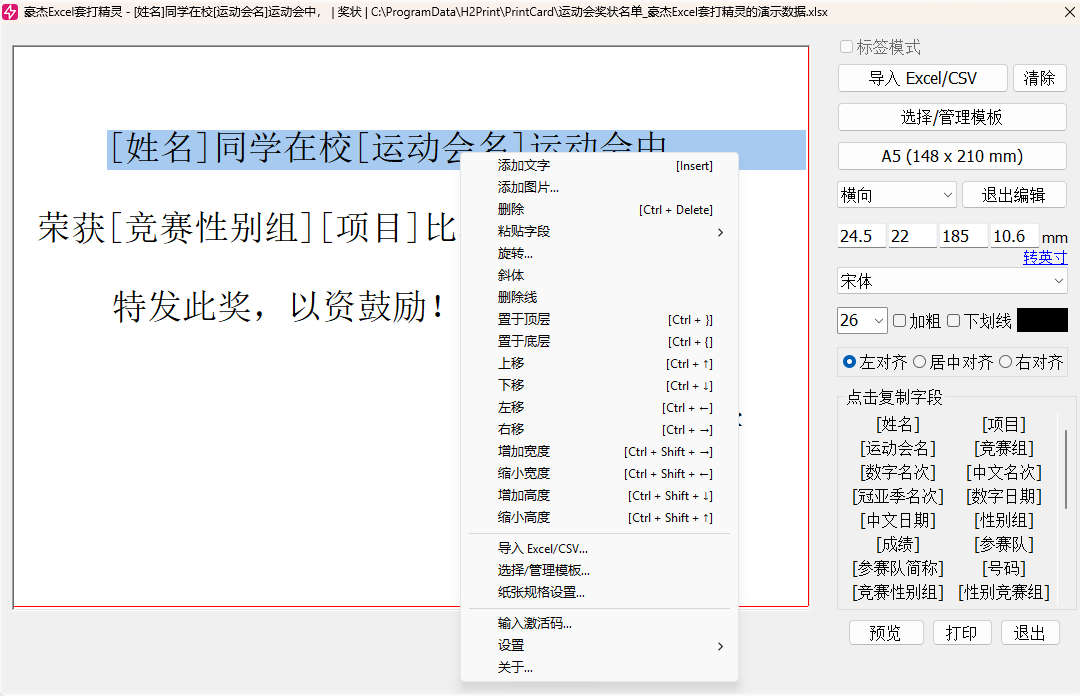1080x696 pixels.
Task: Expand the 粘贴字段 submenu
Action: (599, 232)
